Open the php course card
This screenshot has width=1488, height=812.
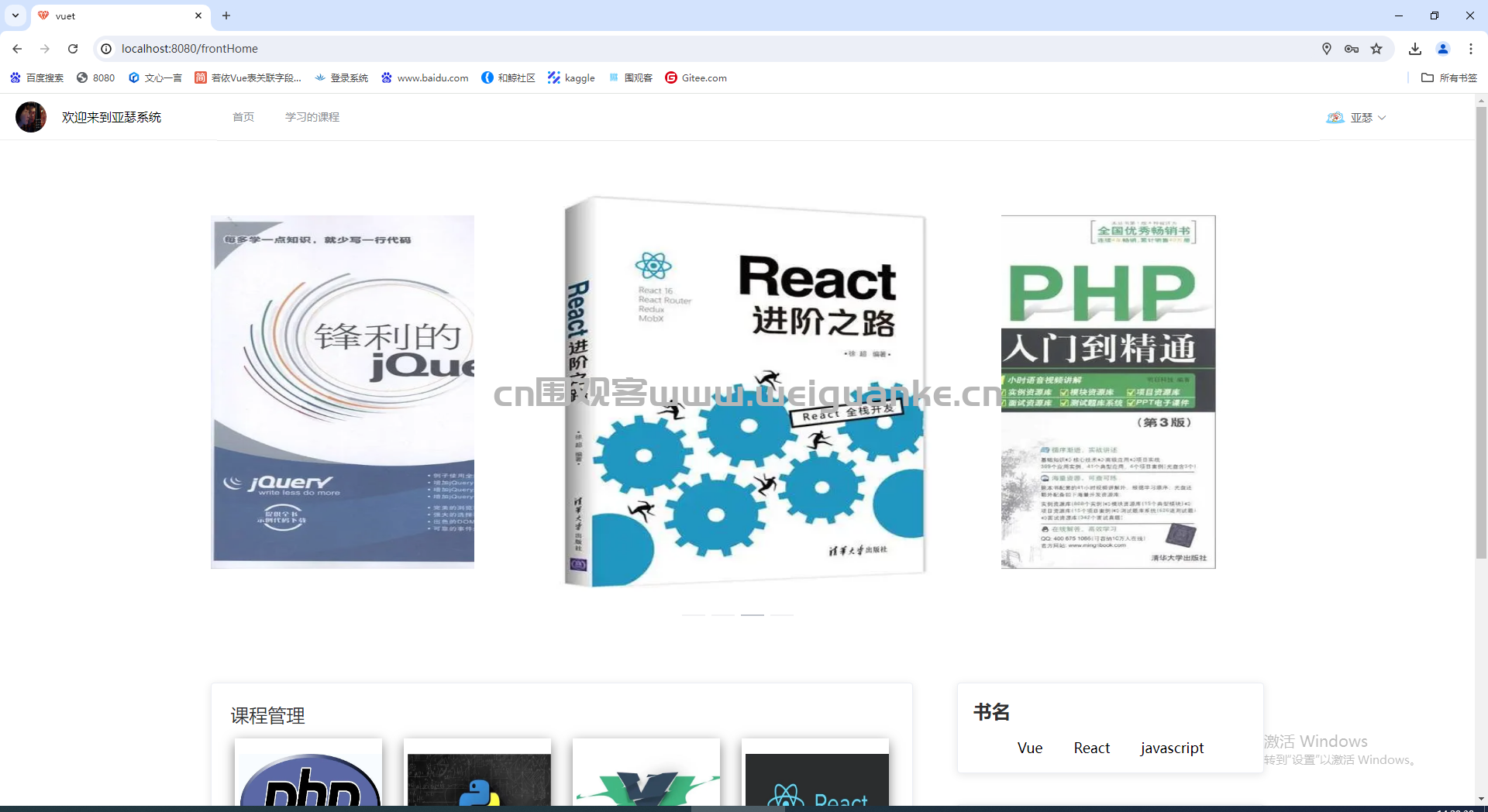[x=308, y=772]
